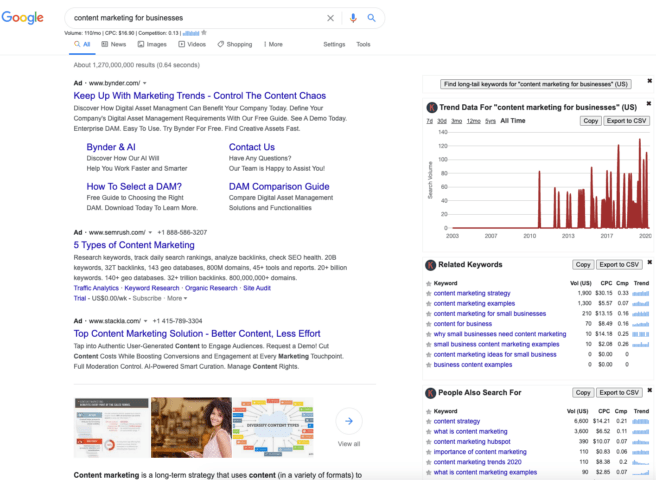
Task: Open the semrush.com ad dropdown arrow
Action: pyautogui.click(x=150, y=233)
